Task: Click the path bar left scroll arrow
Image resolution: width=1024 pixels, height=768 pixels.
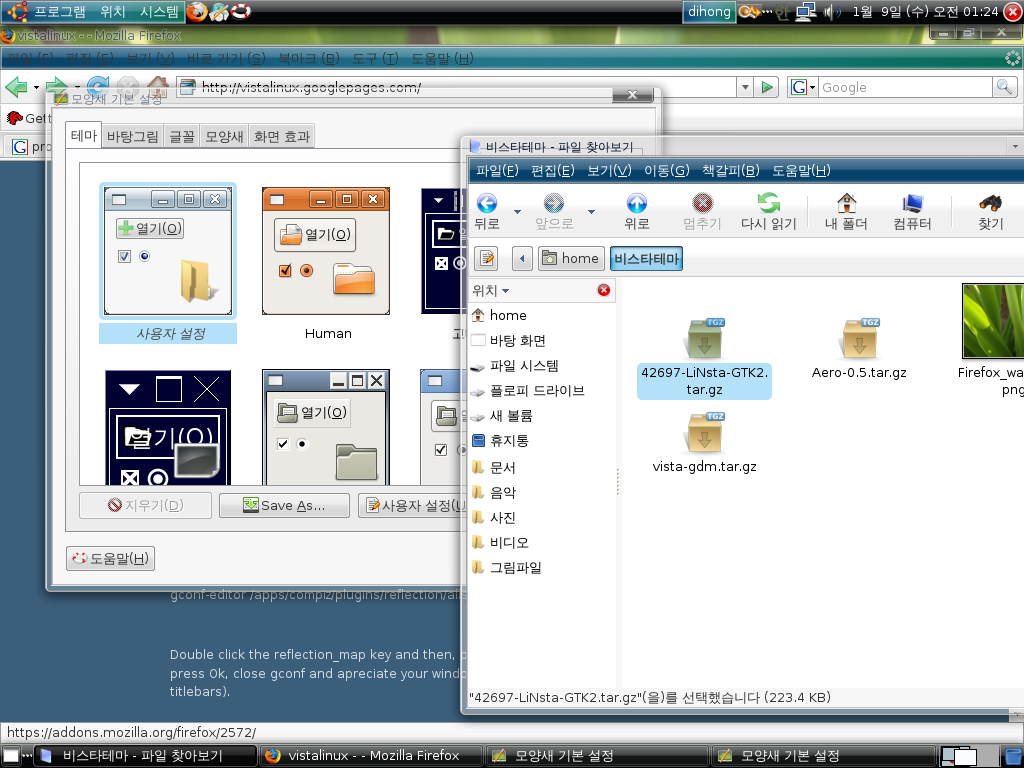Action: click(522, 259)
